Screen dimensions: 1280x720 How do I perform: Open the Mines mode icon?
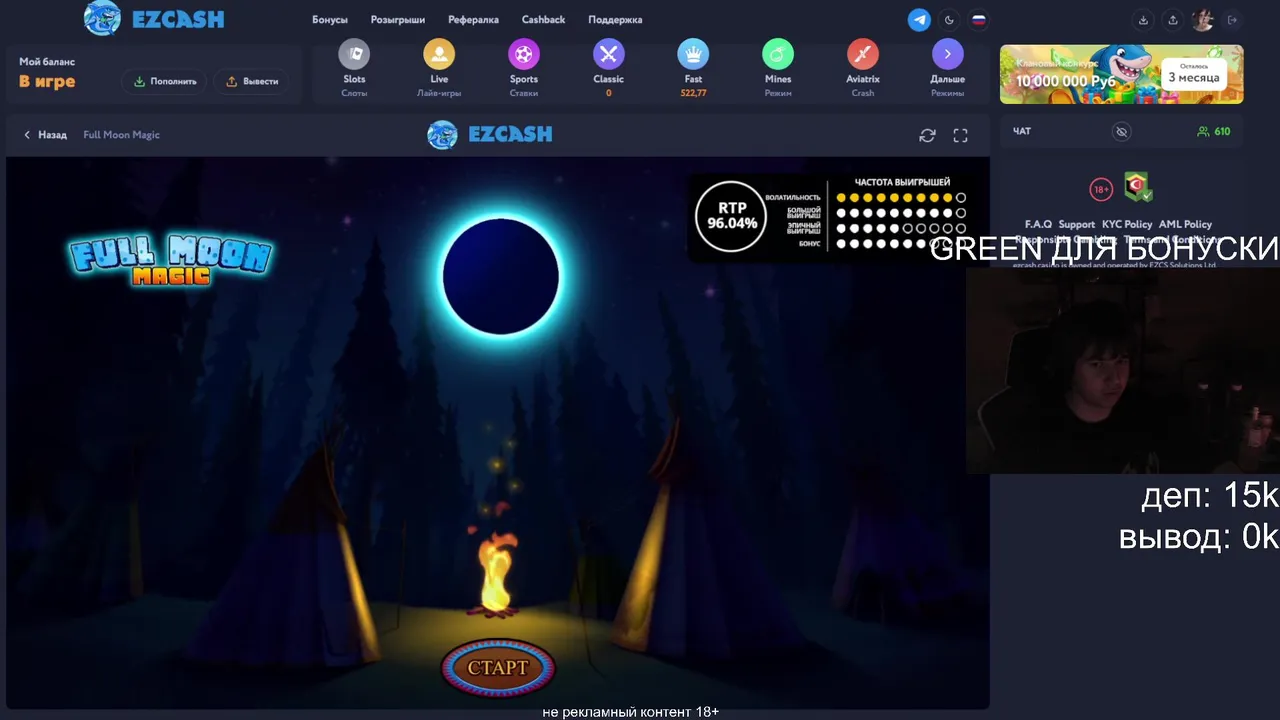(x=778, y=54)
